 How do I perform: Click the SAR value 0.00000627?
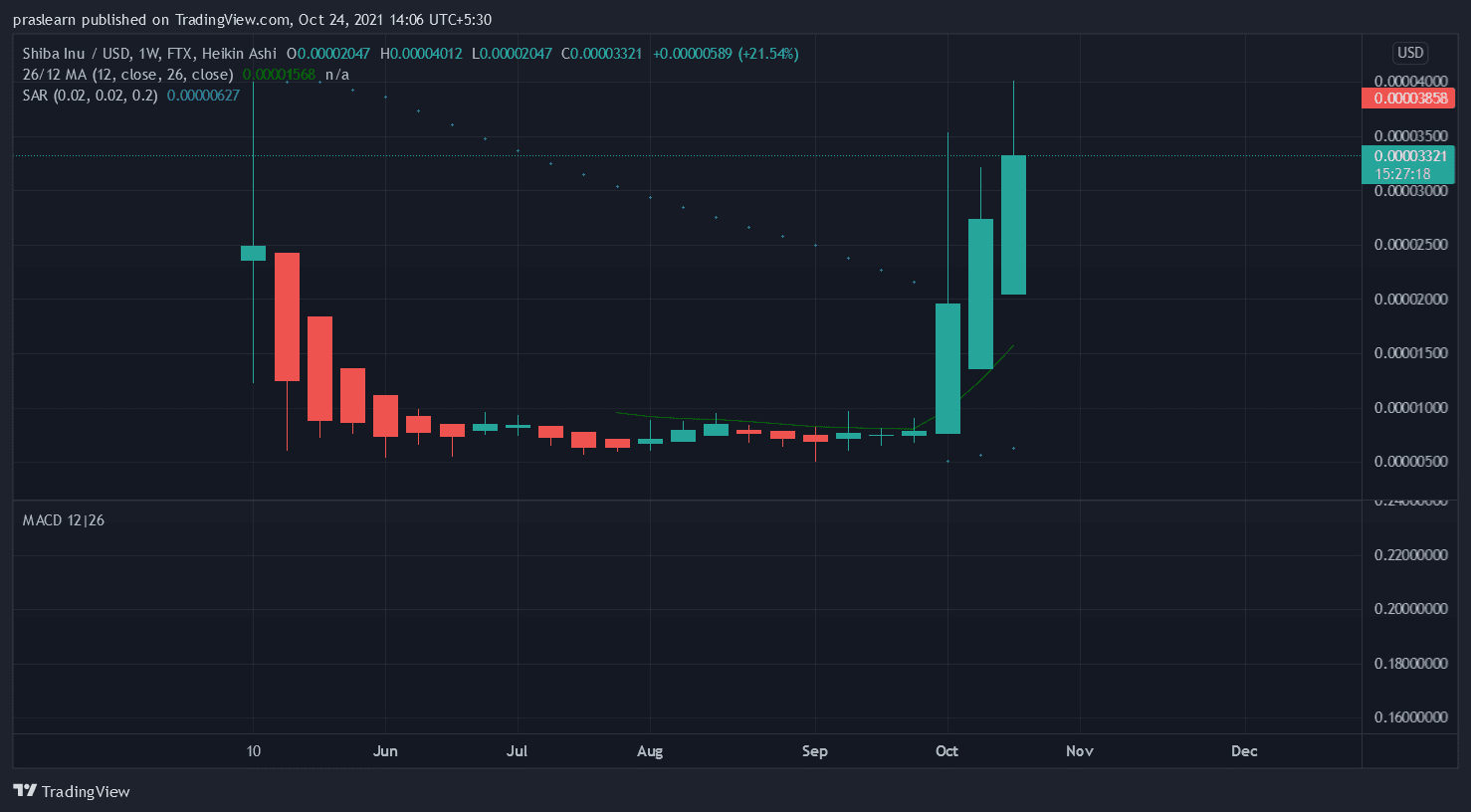pos(203,96)
